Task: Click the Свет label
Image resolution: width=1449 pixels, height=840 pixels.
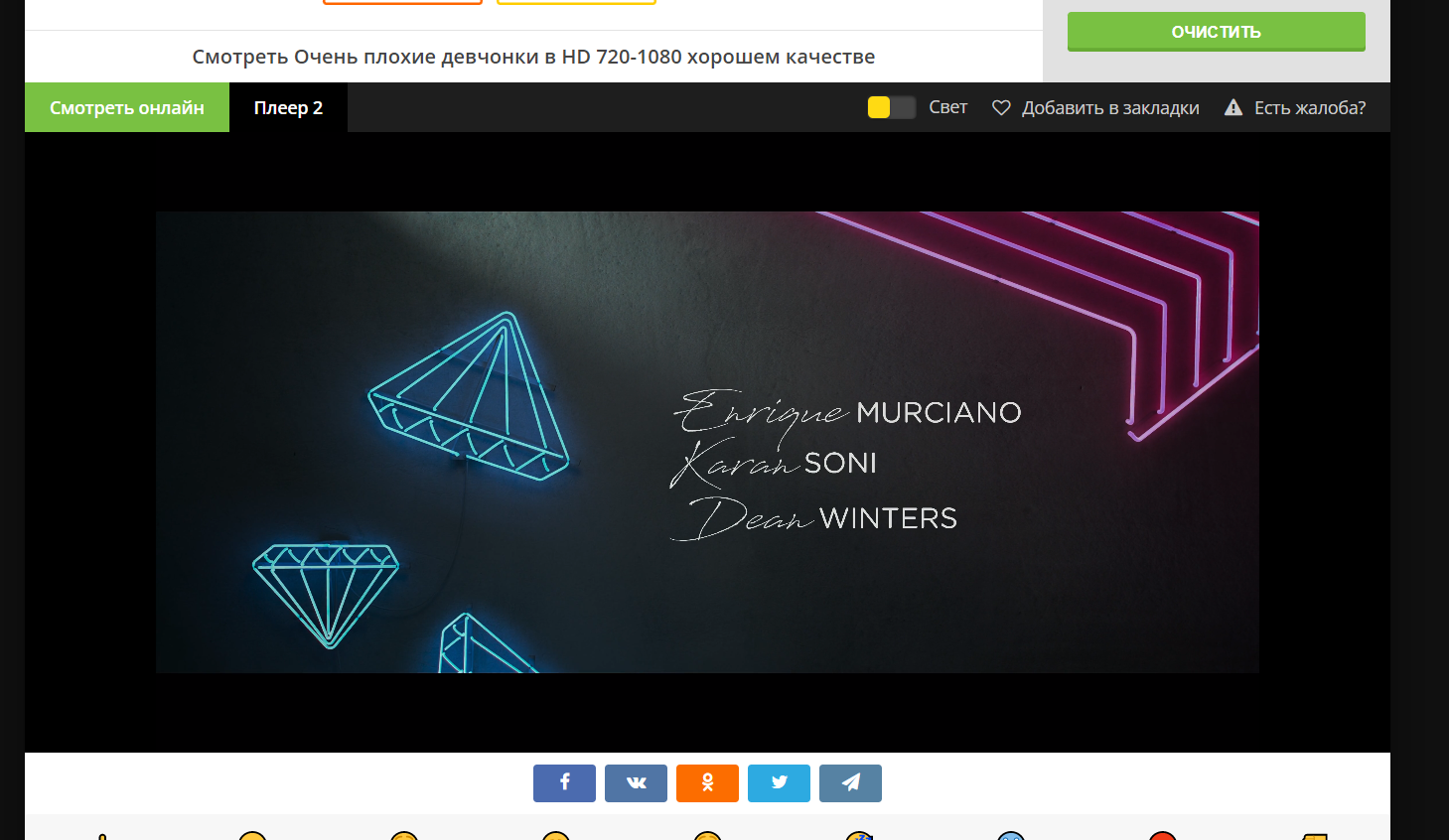Action: point(947,107)
